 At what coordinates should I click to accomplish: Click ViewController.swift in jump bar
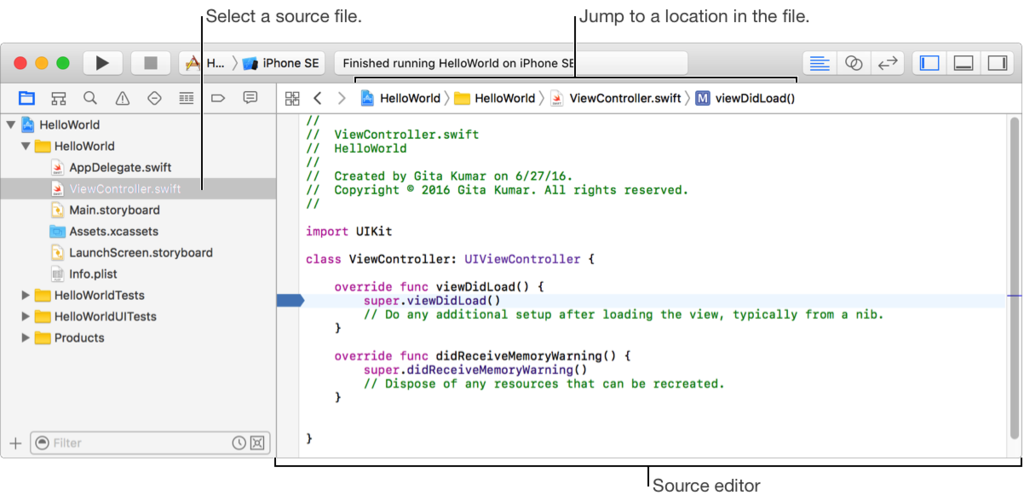pos(616,99)
